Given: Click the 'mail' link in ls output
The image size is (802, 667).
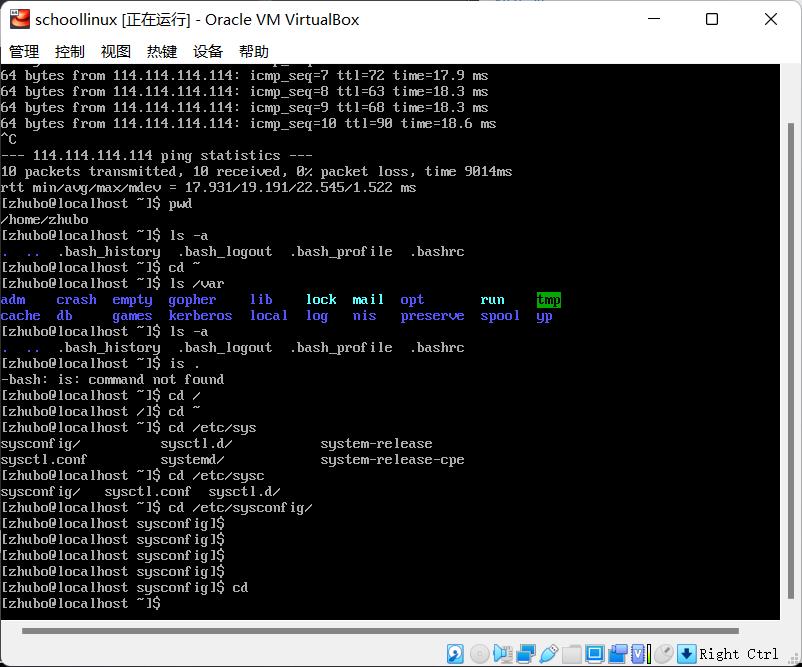Looking at the screenshot, I should [368, 300].
